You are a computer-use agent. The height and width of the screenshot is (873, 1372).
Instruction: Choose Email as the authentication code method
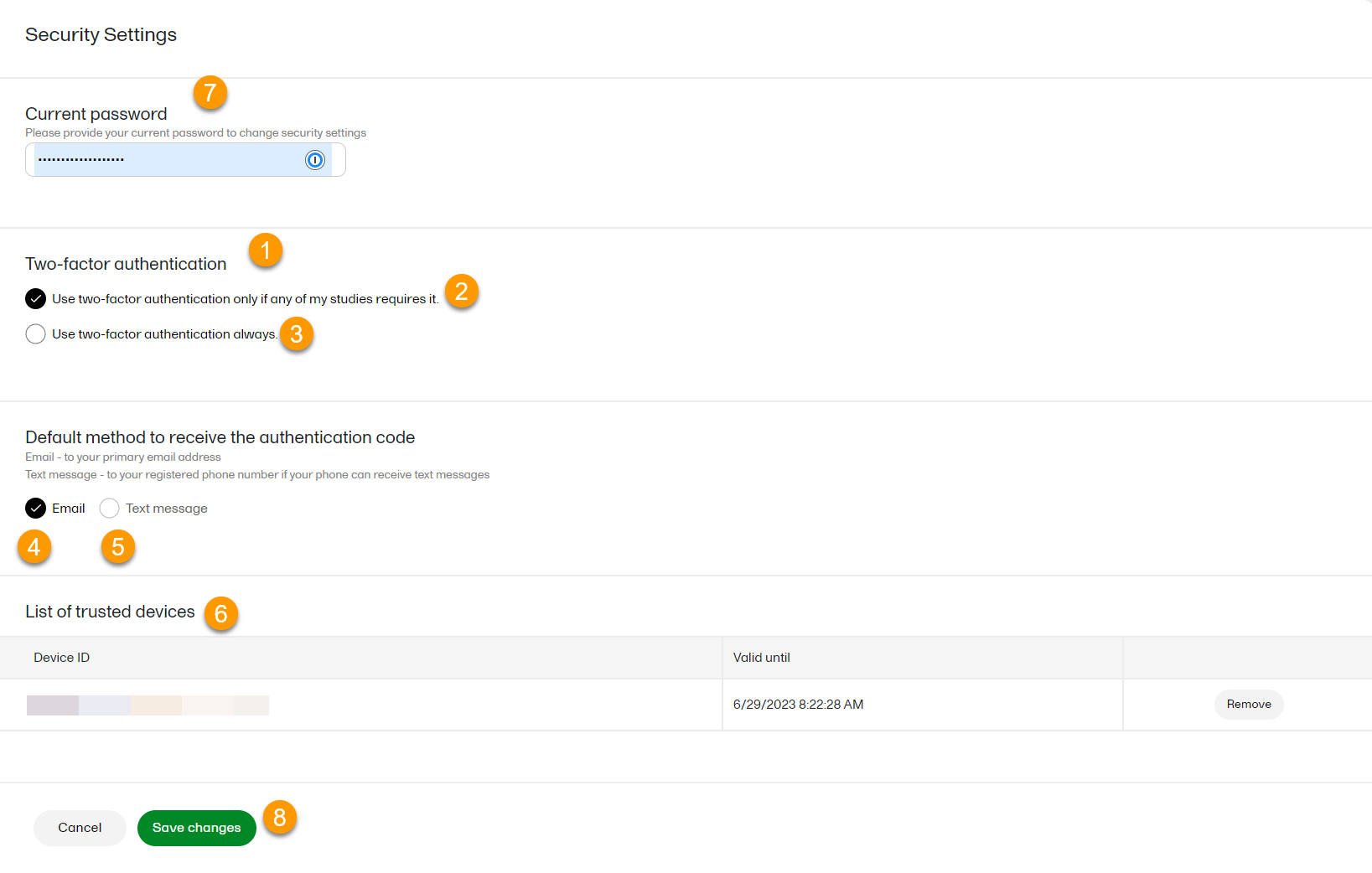(35, 509)
